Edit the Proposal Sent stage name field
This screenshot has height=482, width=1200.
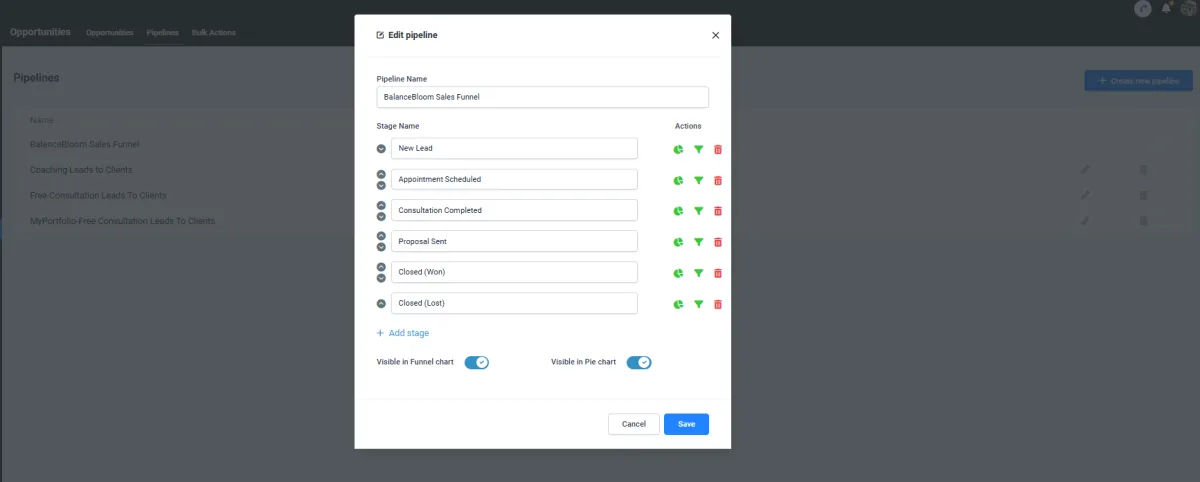coord(514,241)
